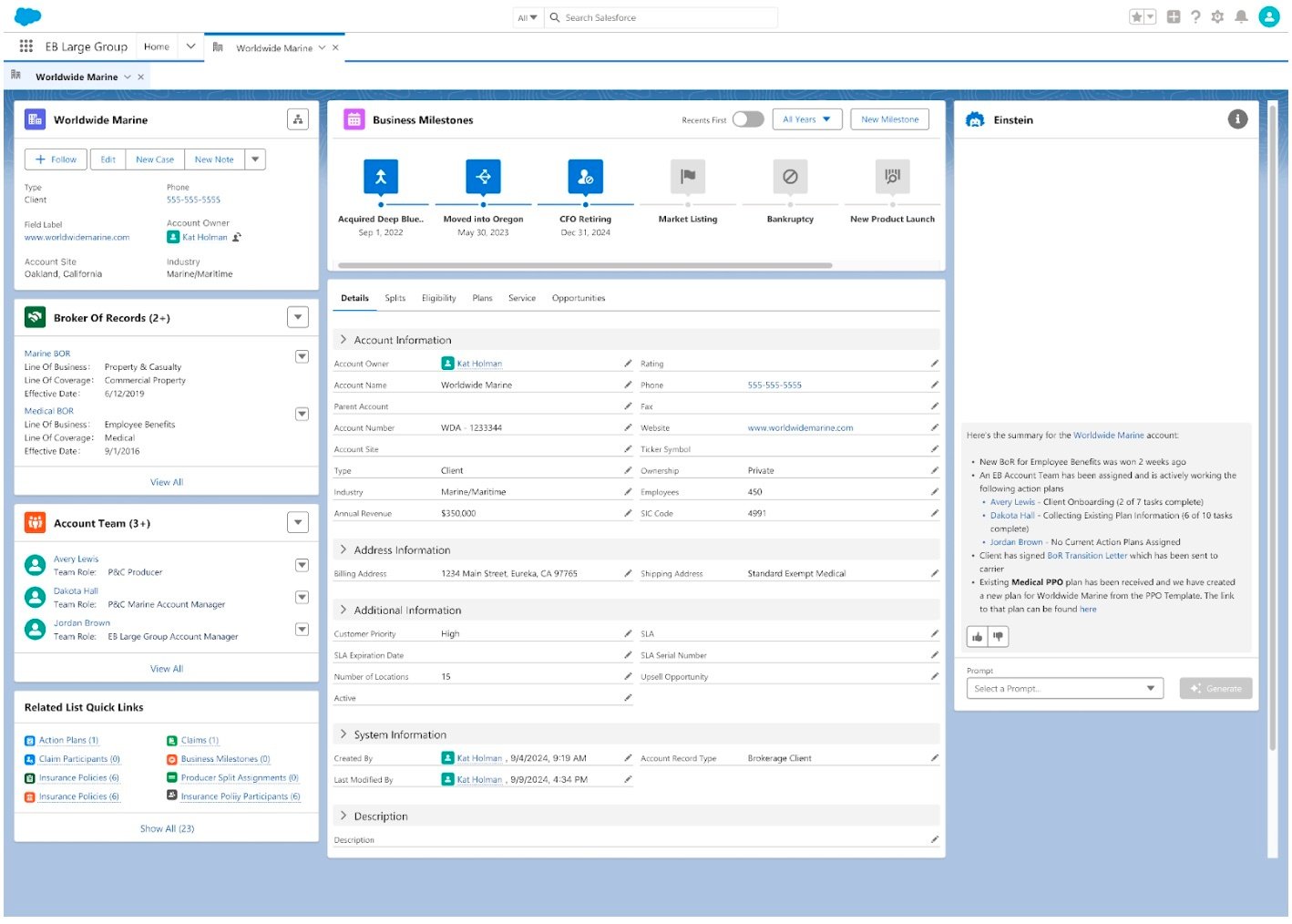Switch to the Opportunities tab
The height and width of the screenshot is (924, 1292).
pos(578,299)
